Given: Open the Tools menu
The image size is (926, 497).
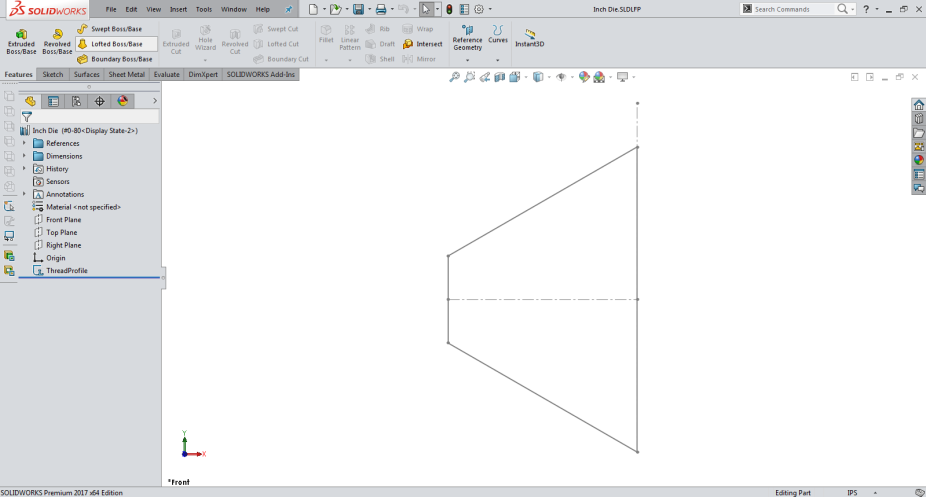Looking at the screenshot, I should [x=204, y=9].
